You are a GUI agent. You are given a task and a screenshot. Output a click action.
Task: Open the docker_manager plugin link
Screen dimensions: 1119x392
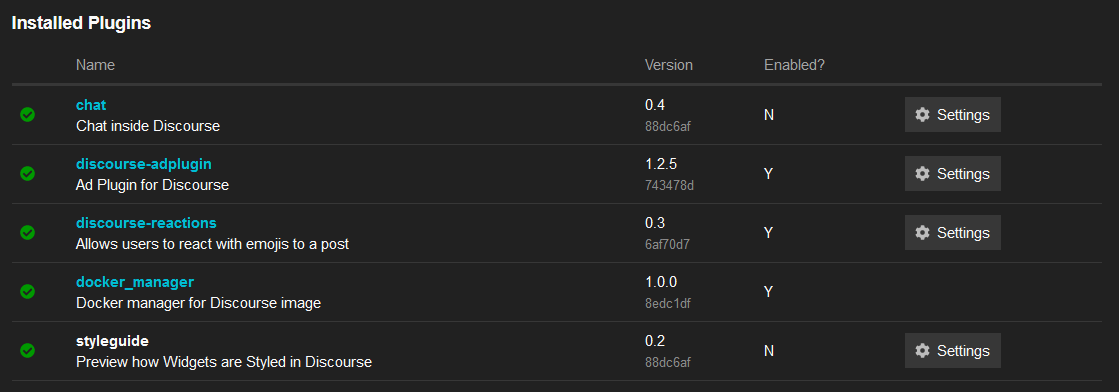[135, 282]
